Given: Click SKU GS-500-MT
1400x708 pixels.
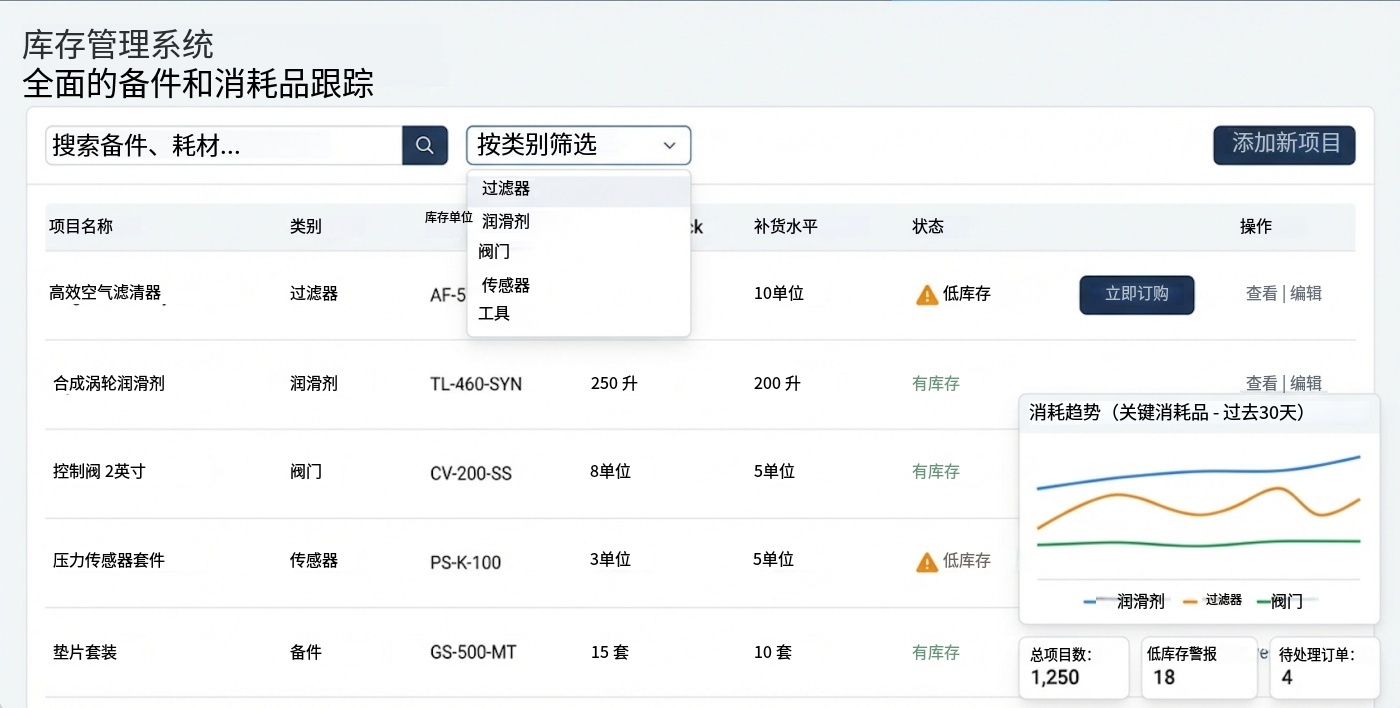Looking at the screenshot, I should 473,652.
